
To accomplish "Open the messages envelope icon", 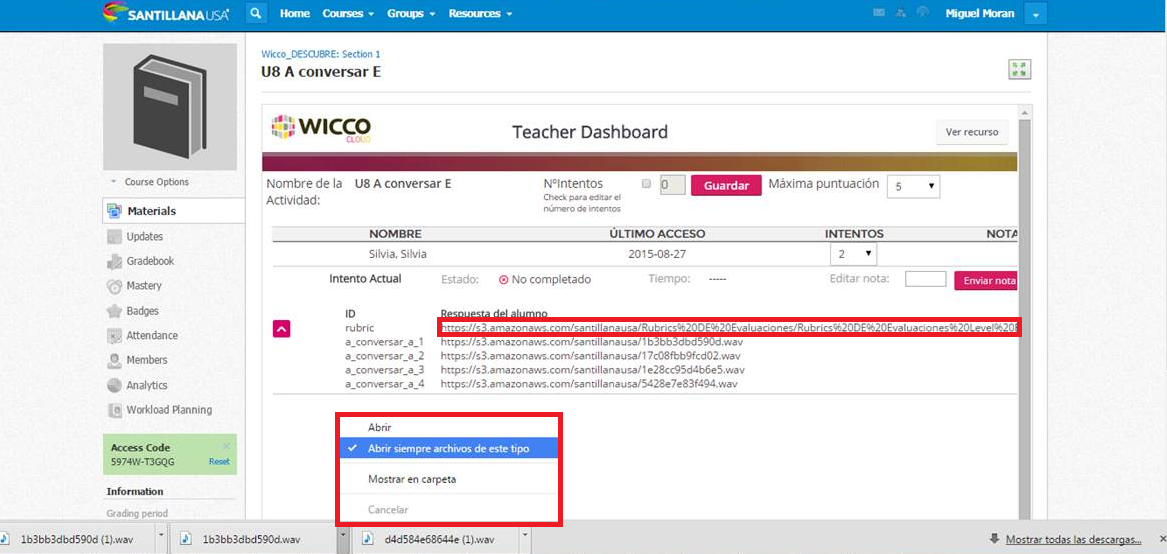I will pos(880,13).
